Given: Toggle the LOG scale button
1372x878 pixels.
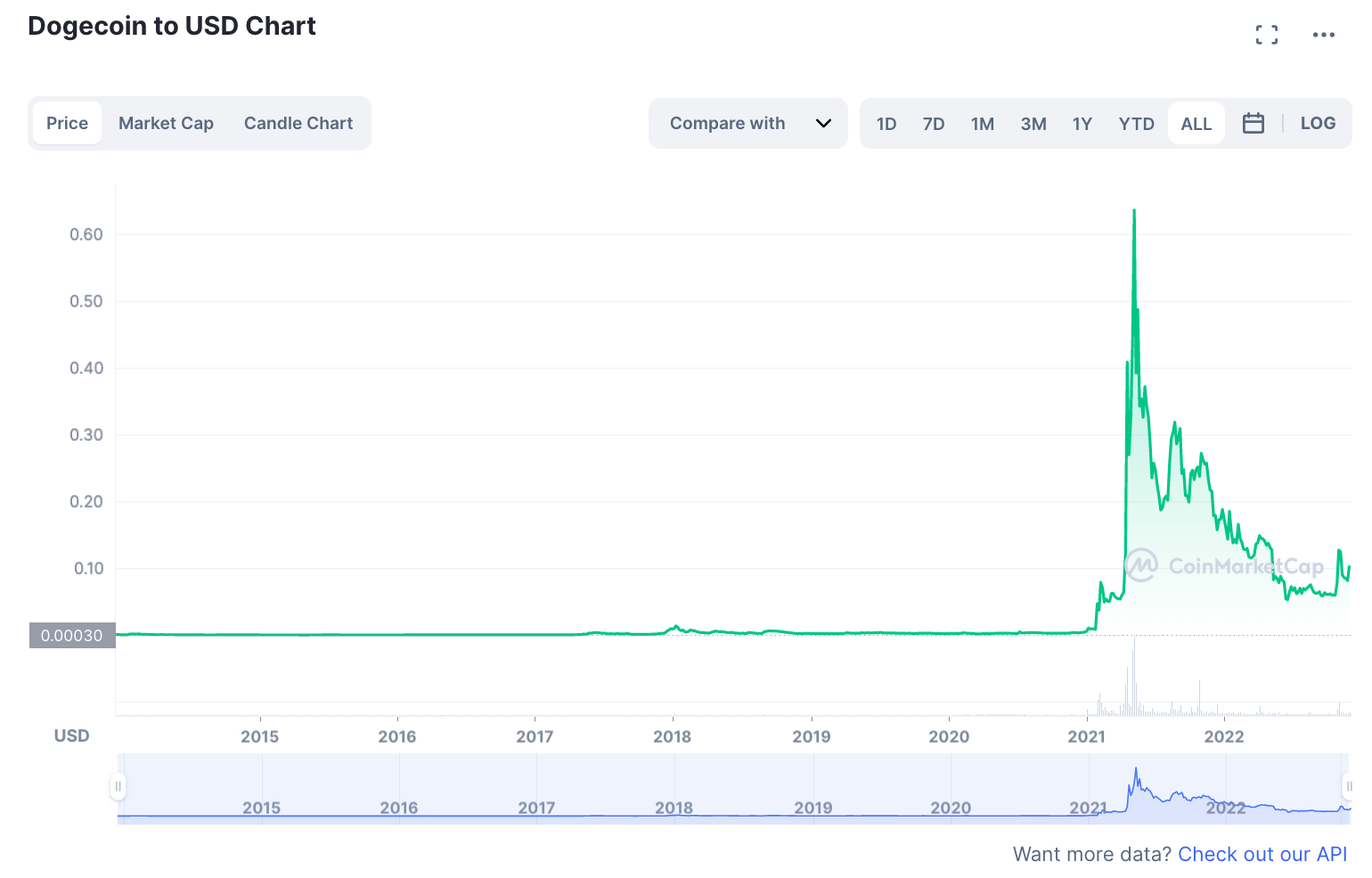Looking at the screenshot, I should pos(1318,124).
